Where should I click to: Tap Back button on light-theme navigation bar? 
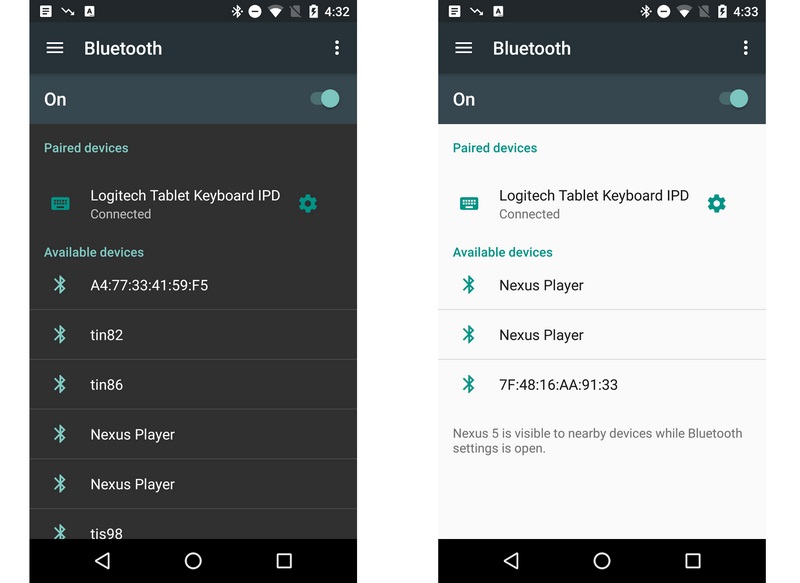point(511,561)
